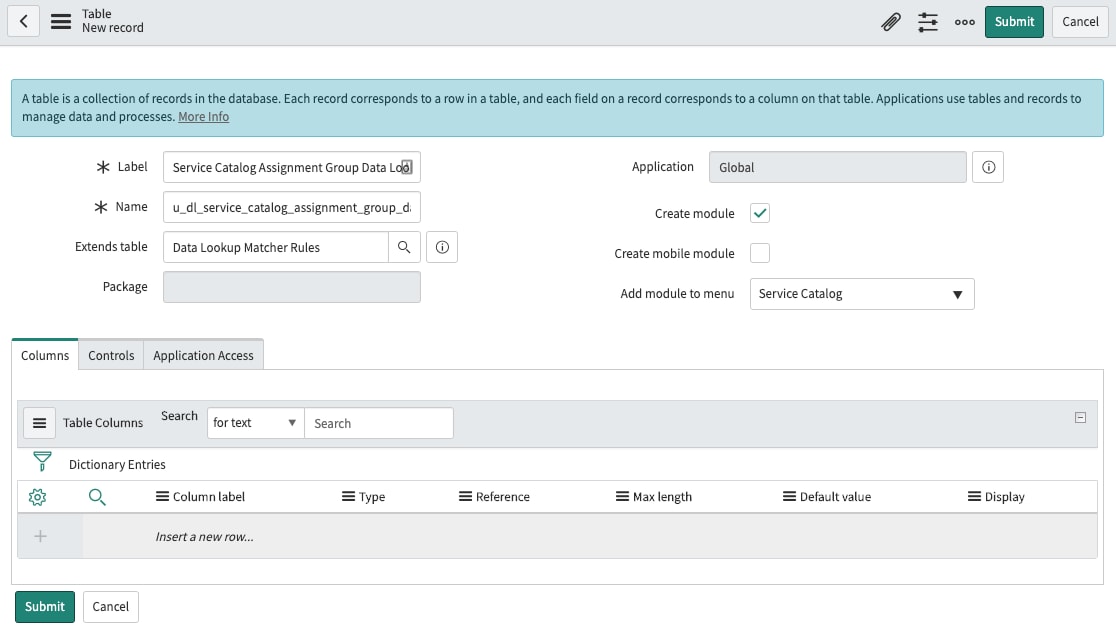Submit the new table record
The image size is (1116, 632).
[x=1014, y=21]
